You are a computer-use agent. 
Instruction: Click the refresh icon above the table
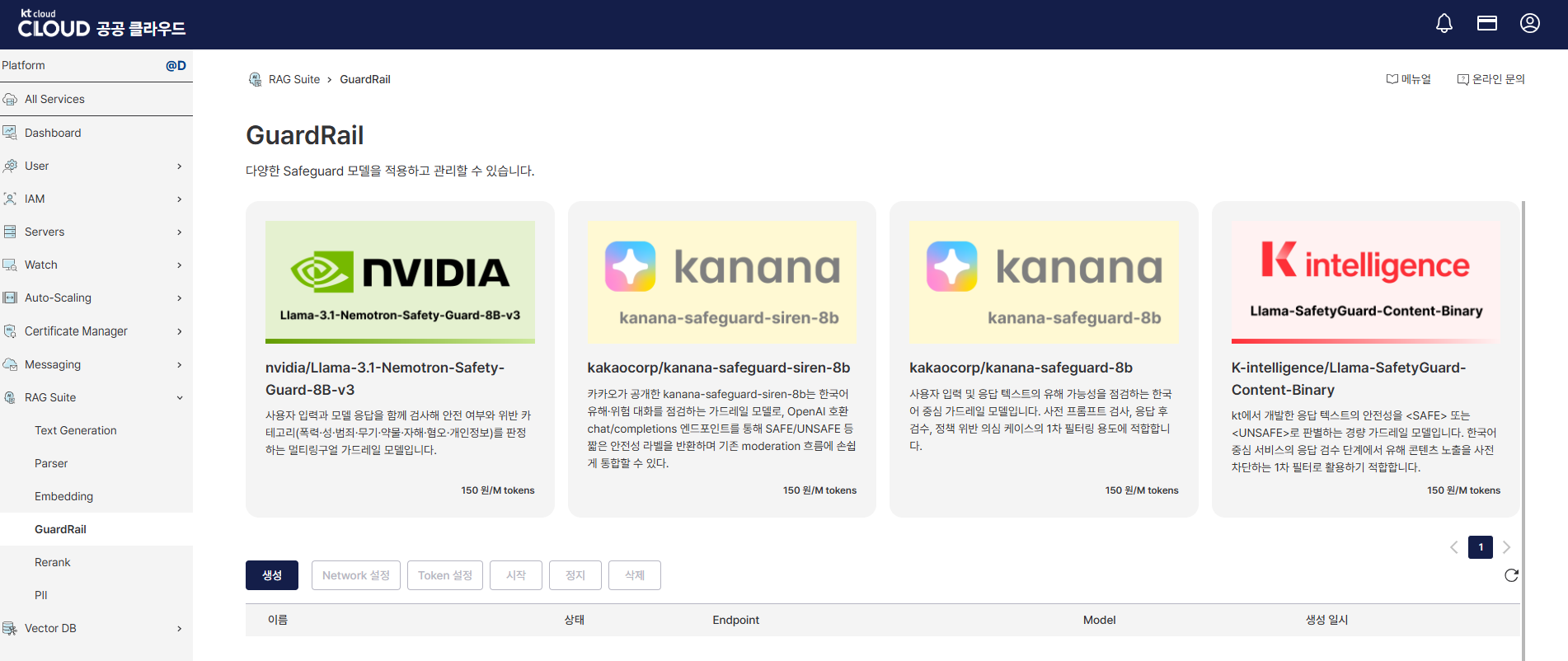click(x=1511, y=575)
